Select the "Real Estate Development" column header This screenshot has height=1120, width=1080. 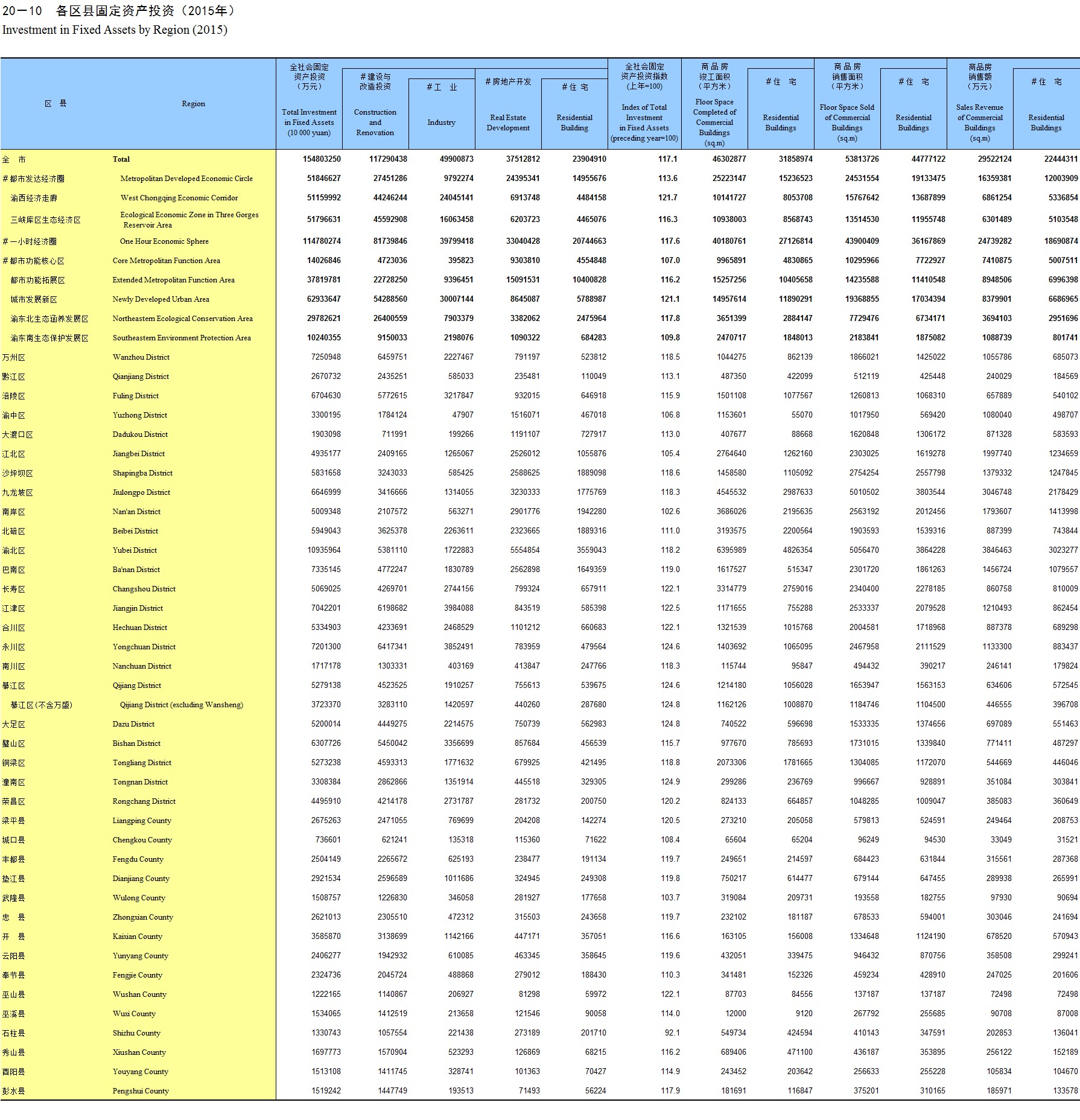508,122
